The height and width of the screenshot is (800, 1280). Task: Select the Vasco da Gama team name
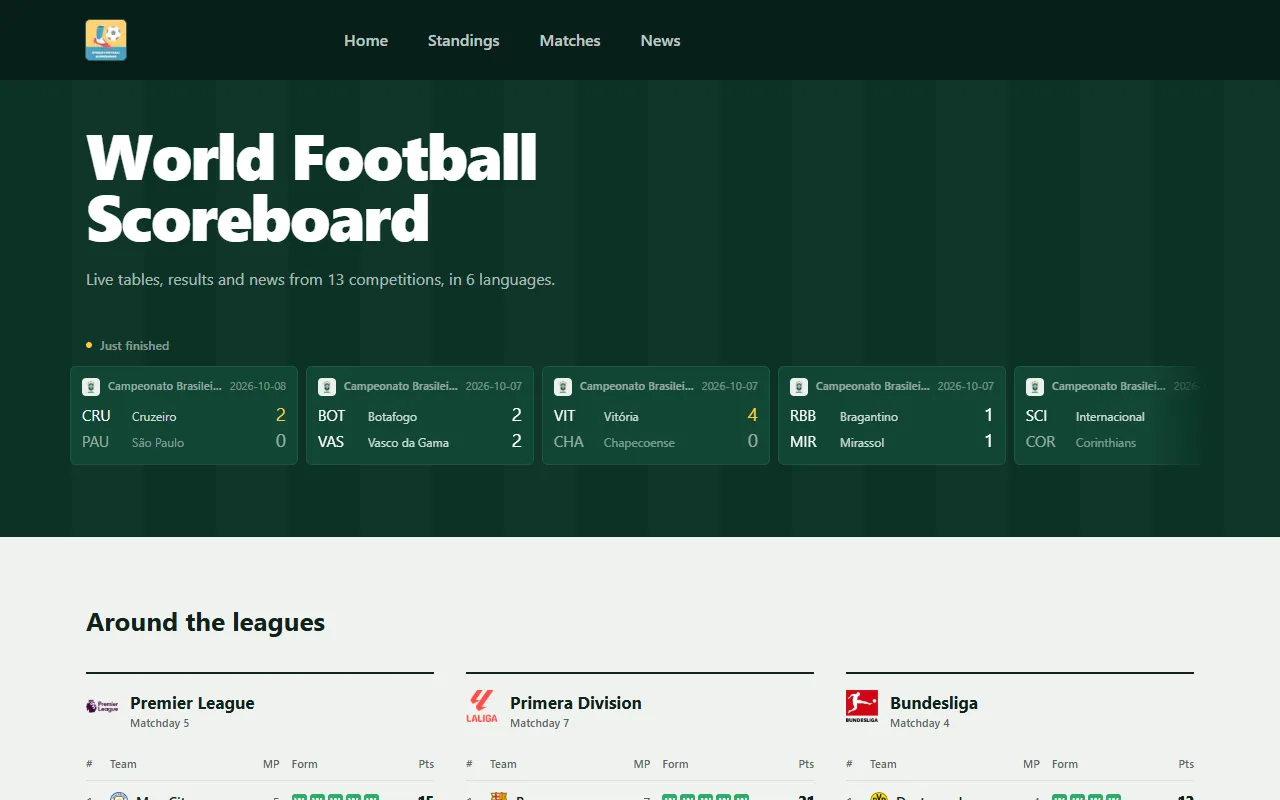click(408, 442)
